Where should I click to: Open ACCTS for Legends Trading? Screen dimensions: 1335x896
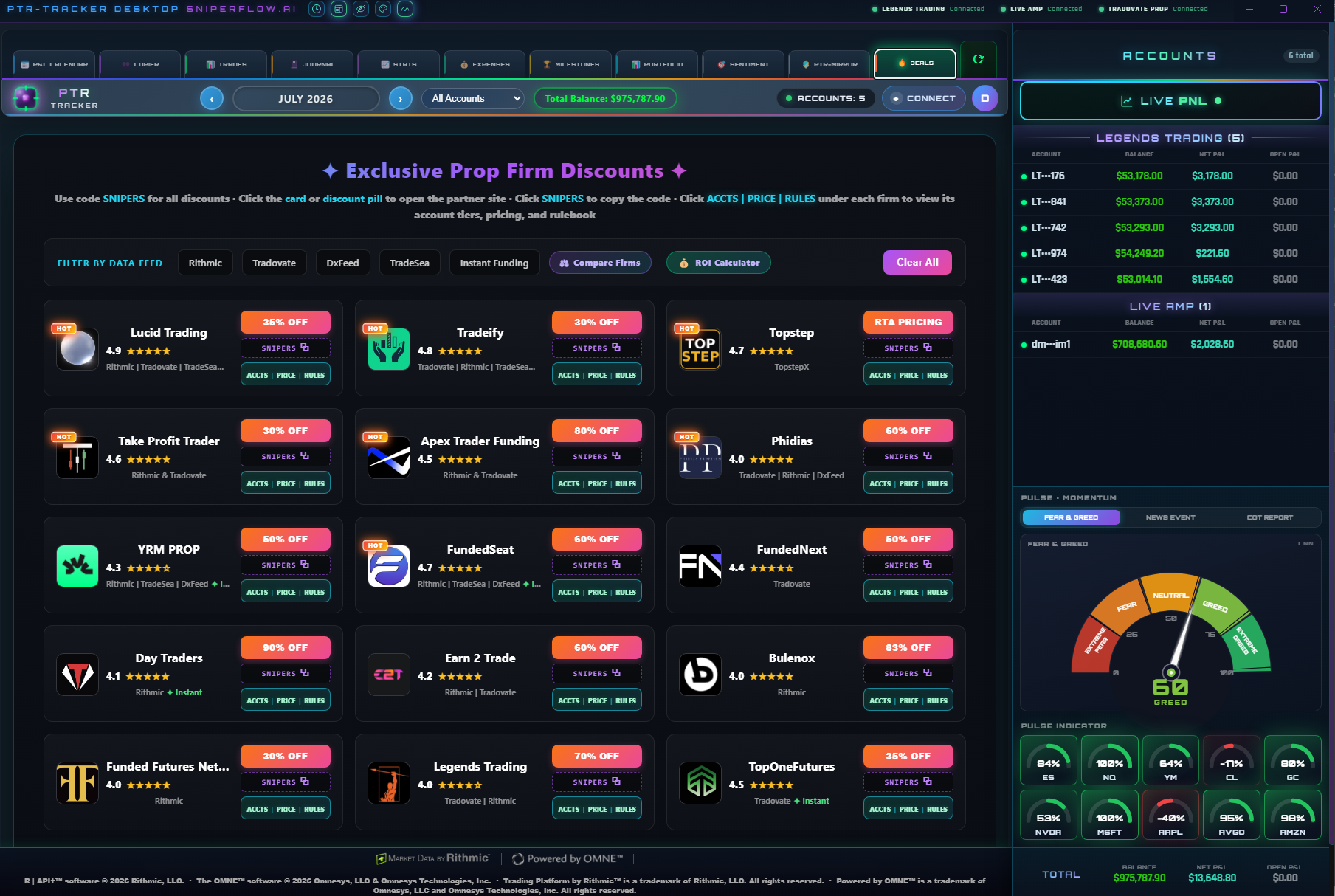click(x=568, y=809)
